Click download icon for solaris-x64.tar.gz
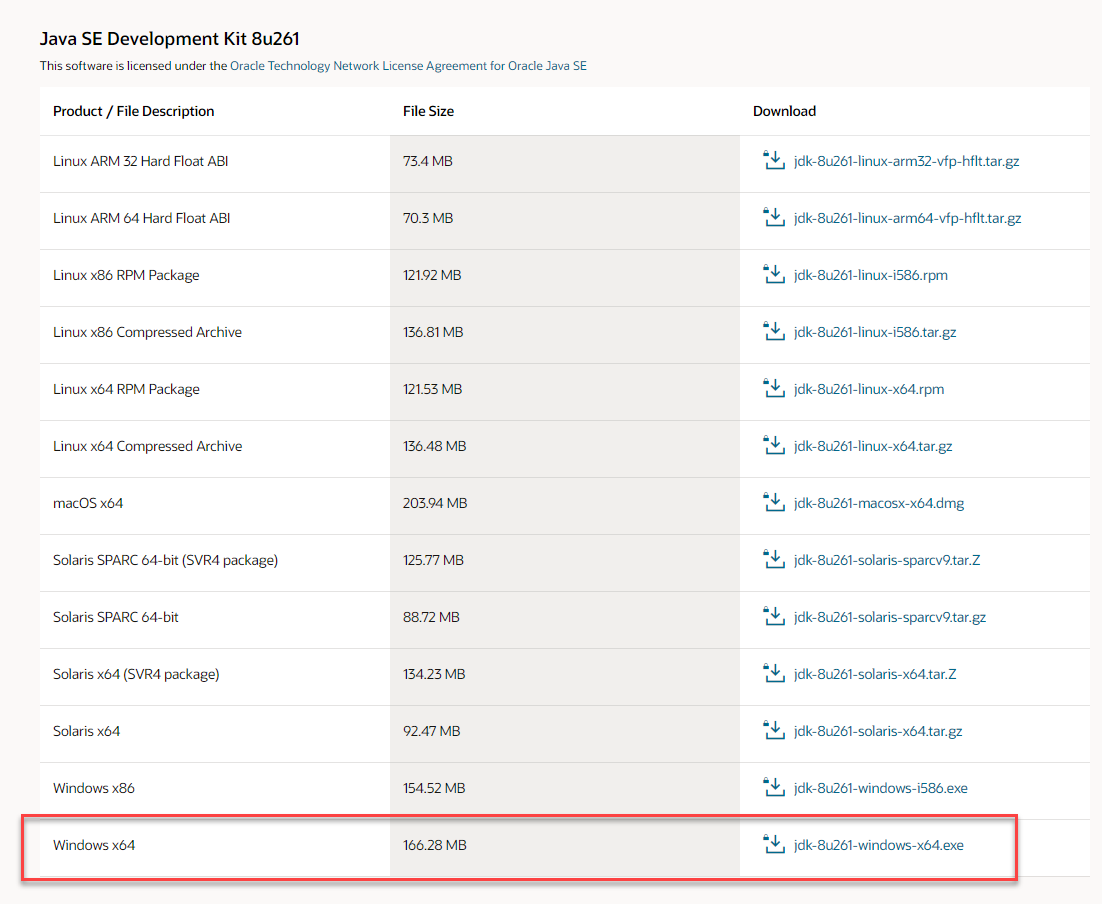 (x=774, y=730)
